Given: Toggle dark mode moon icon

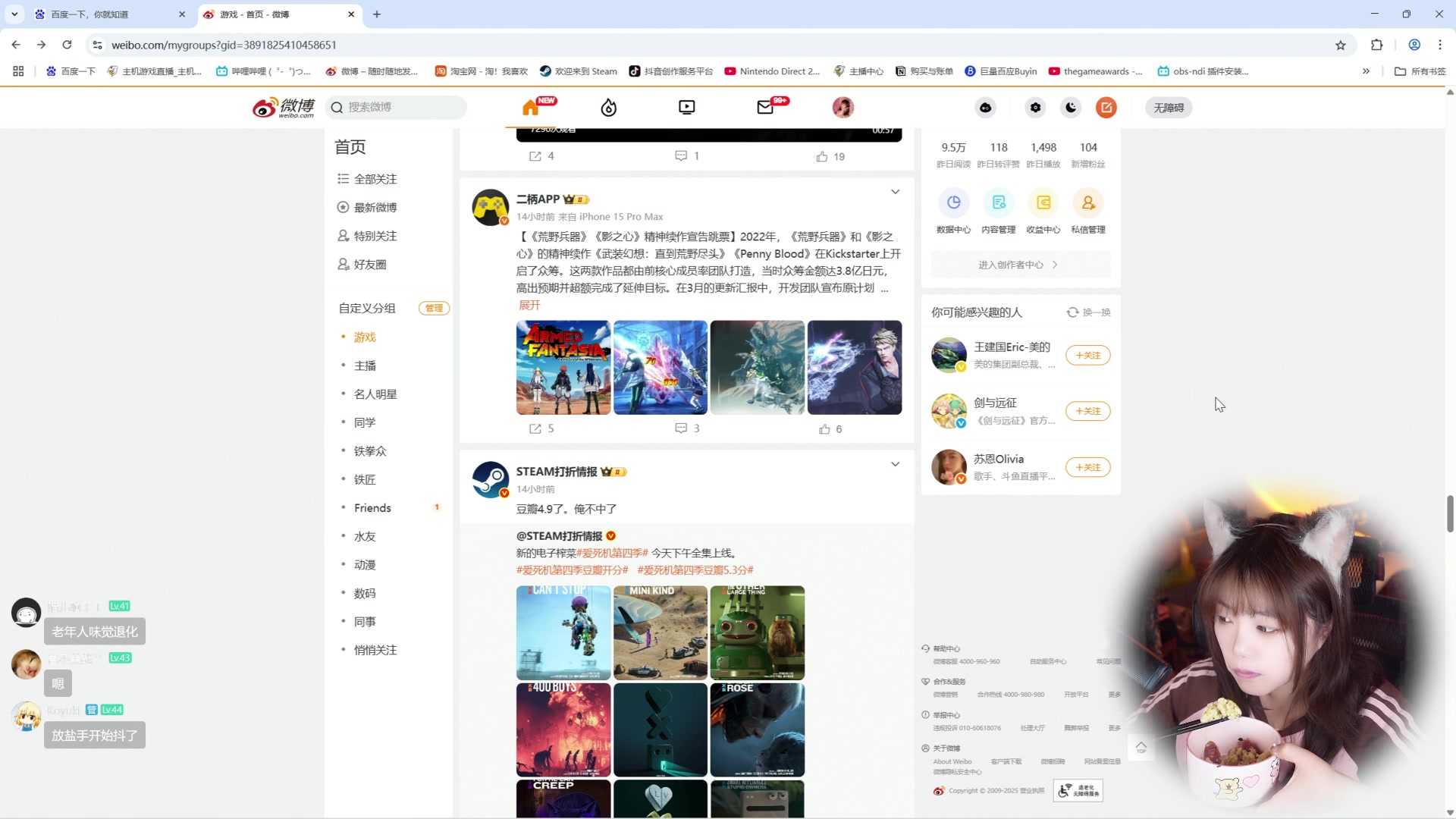Looking at the screenshot, I should [1071, 108].
